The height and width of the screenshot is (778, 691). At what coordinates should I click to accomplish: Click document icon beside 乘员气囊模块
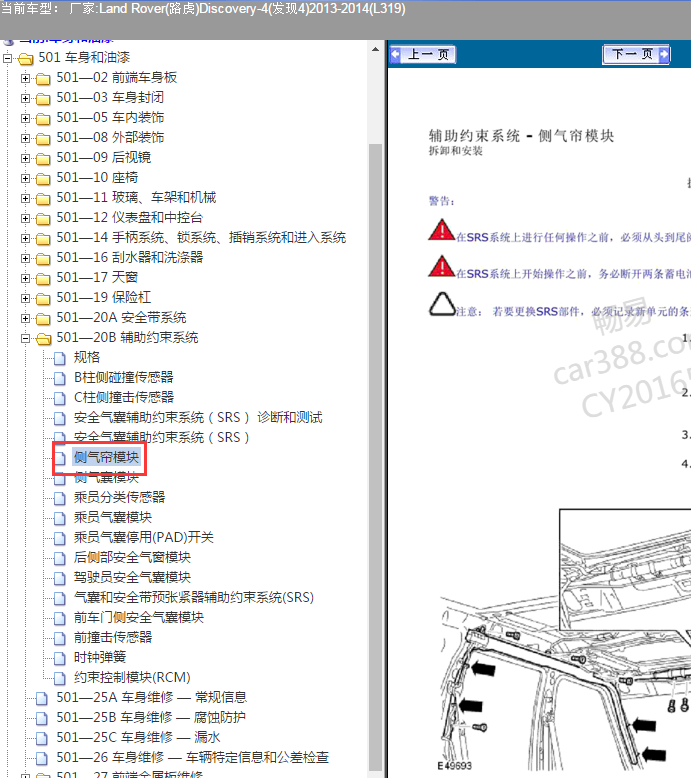point(60,519)
